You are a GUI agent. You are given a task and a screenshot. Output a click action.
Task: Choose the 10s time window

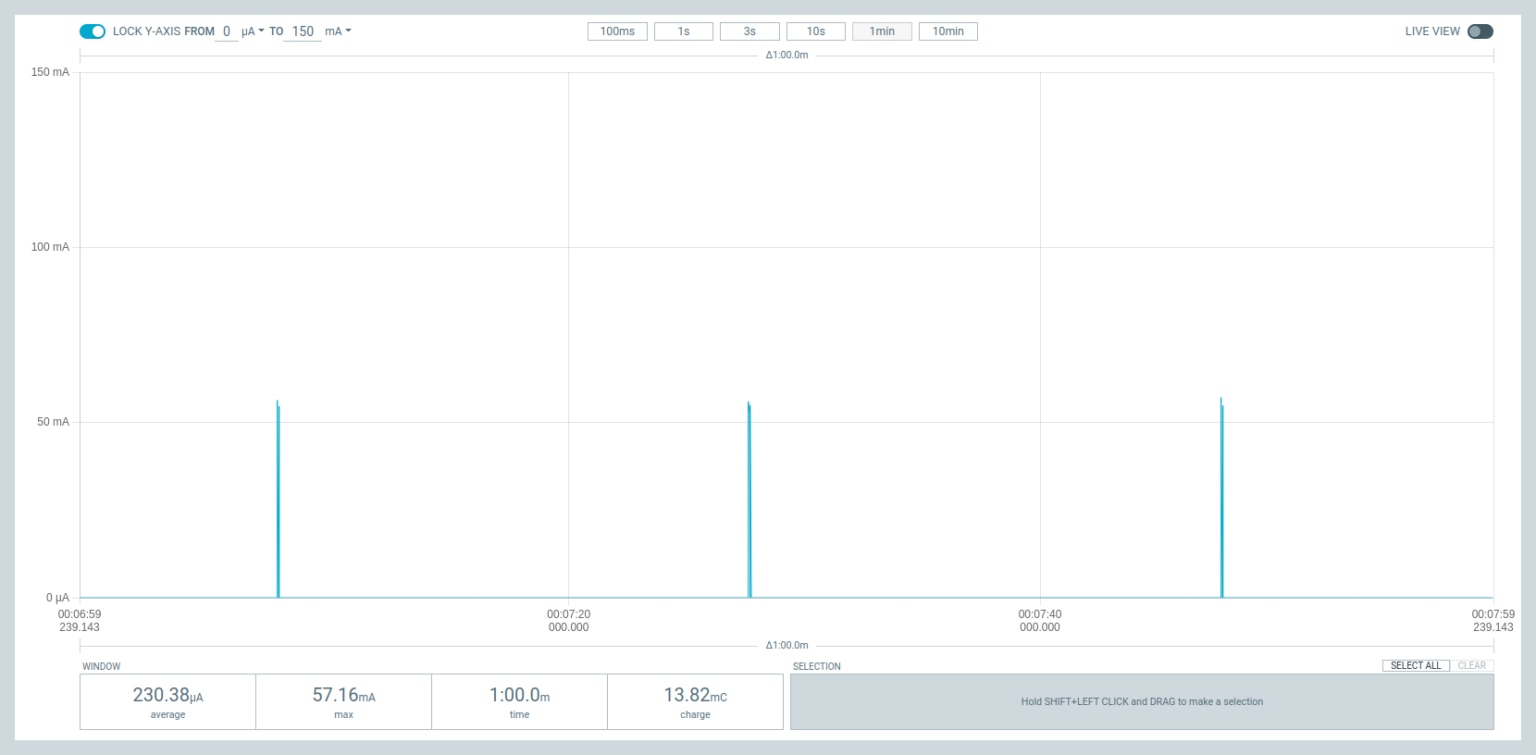click(816, 31)
